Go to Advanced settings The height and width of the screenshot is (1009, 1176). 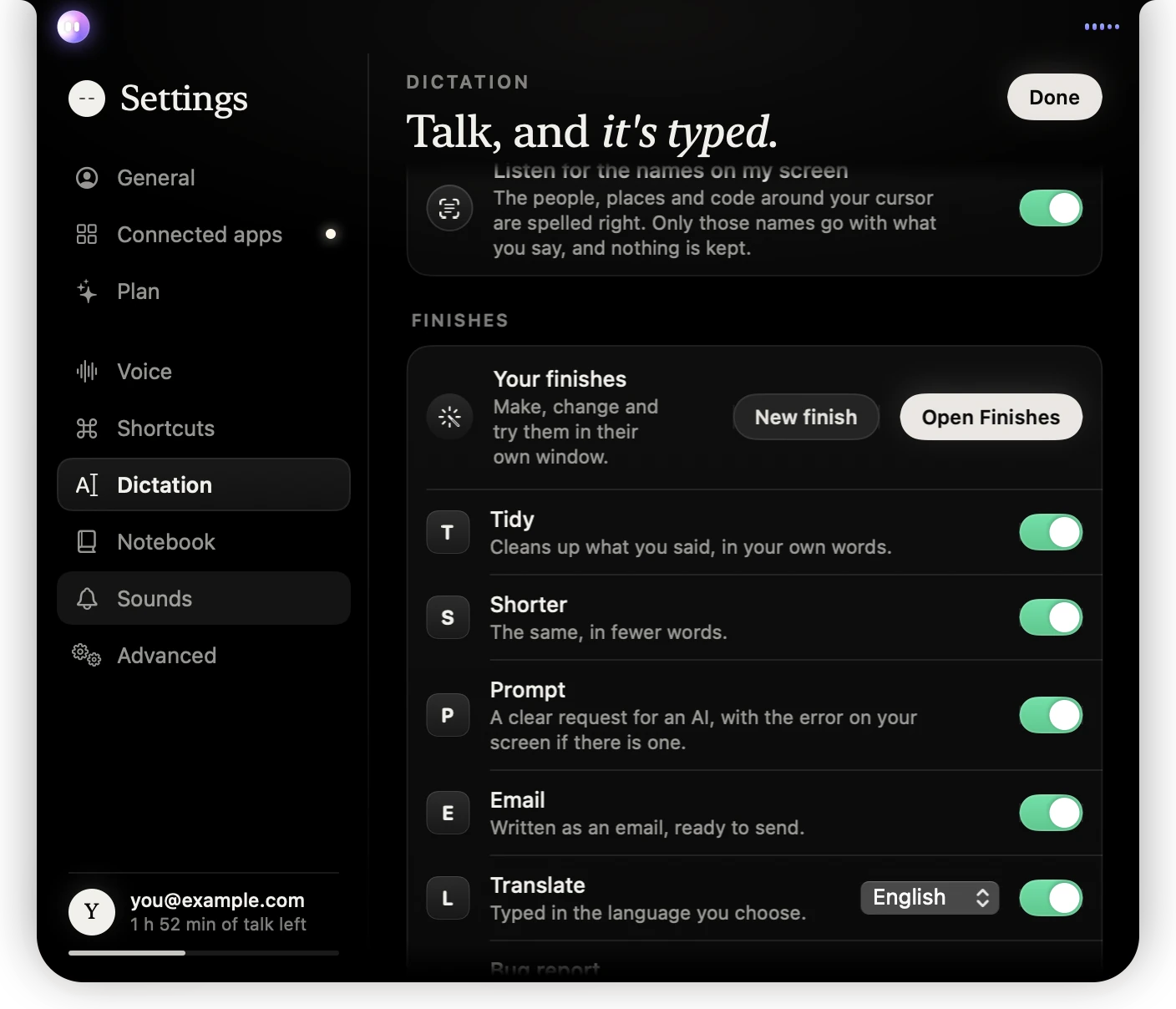pyautogui.click(x=204, y=656)
